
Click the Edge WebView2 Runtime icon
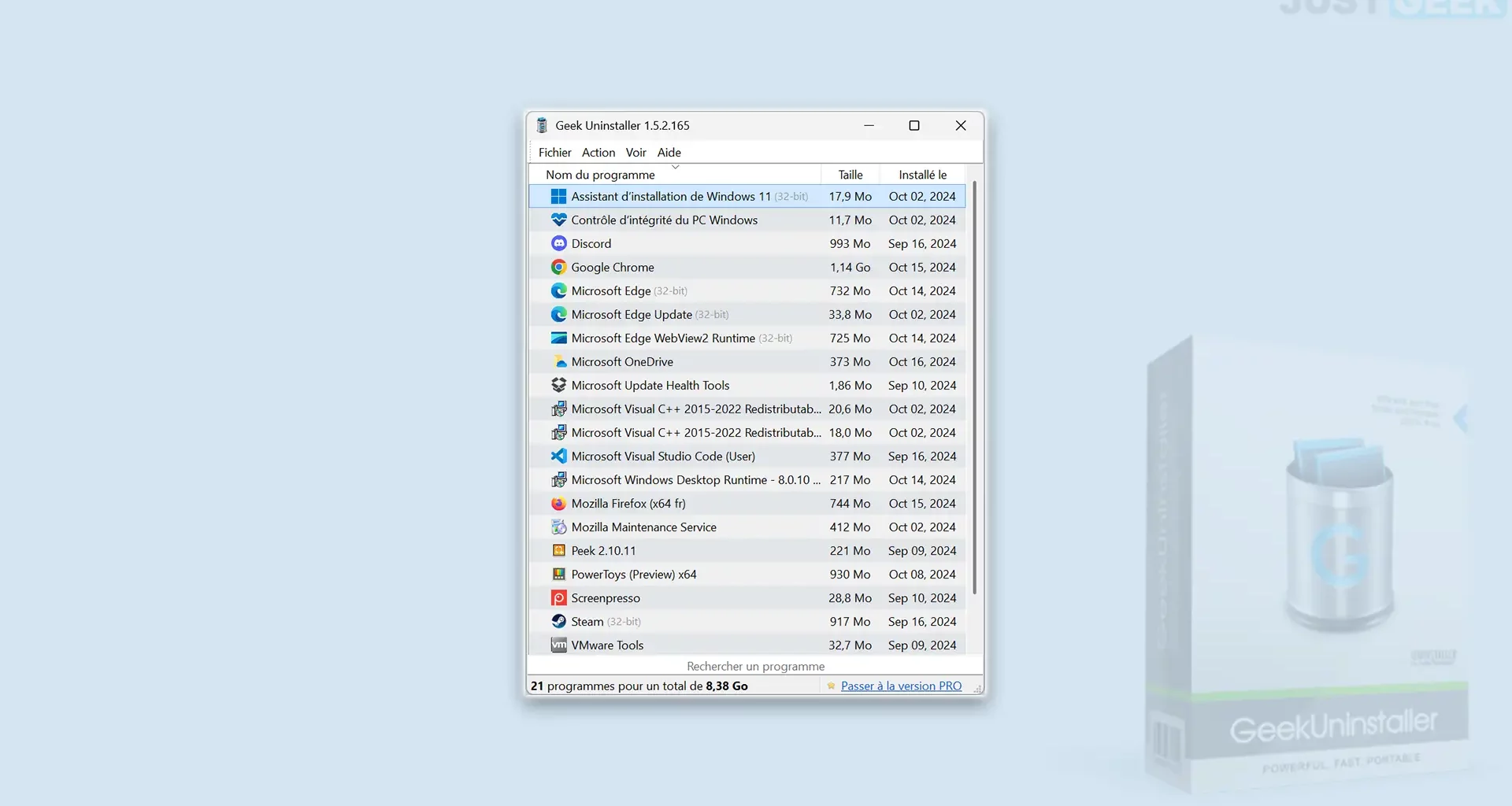click(x=558, y=338)
